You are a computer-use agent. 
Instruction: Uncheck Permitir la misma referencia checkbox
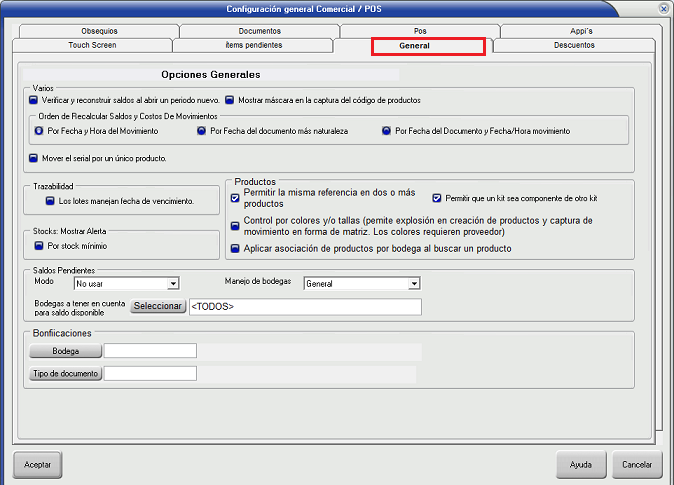(x=235, y=198)
